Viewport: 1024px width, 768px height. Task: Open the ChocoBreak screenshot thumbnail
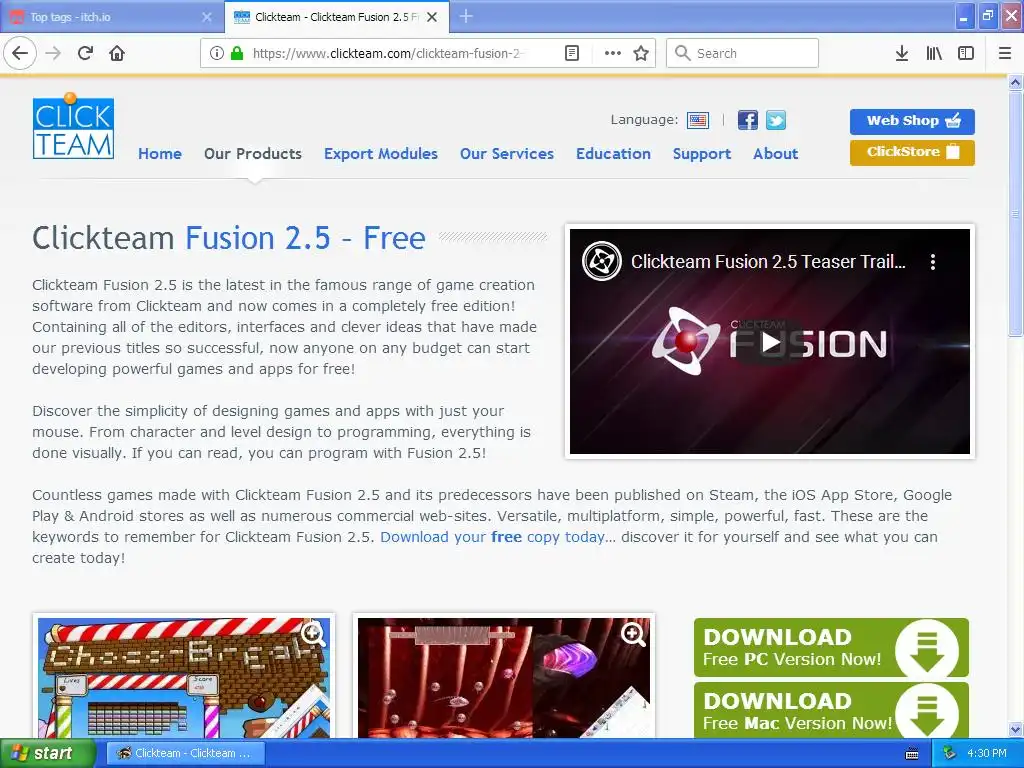(x=184, y=678)
